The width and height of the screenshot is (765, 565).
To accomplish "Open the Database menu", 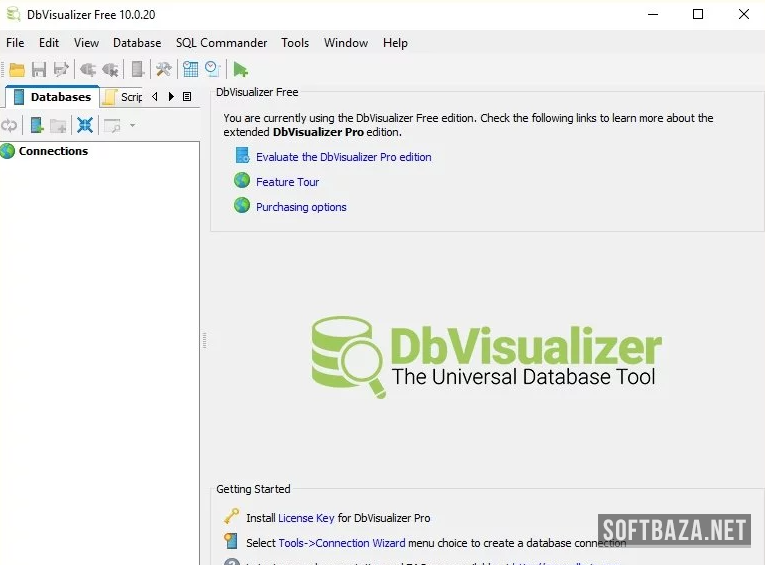I will 137,43.
